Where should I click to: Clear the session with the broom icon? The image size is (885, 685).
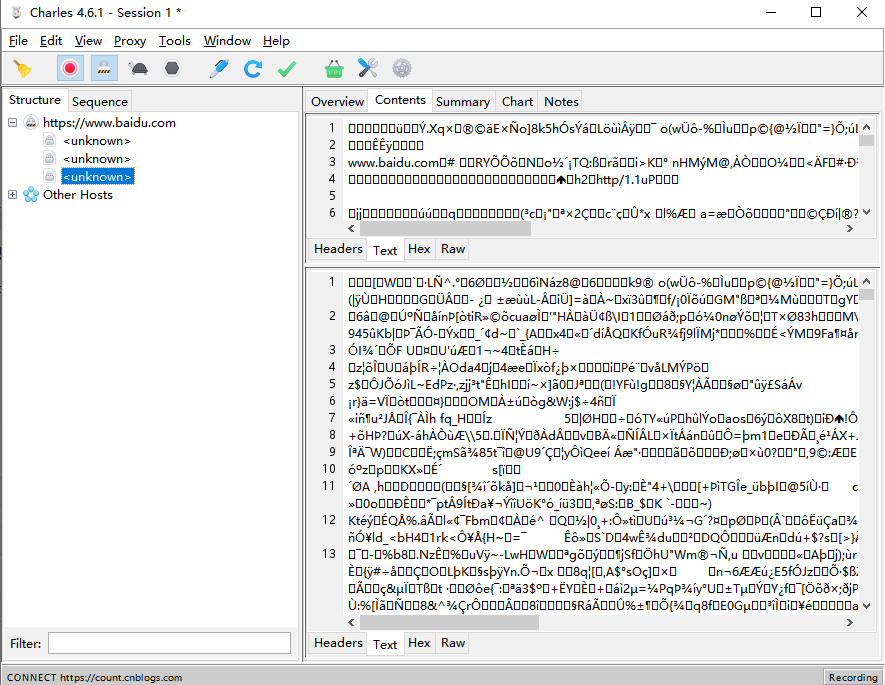tap(23, 69)
